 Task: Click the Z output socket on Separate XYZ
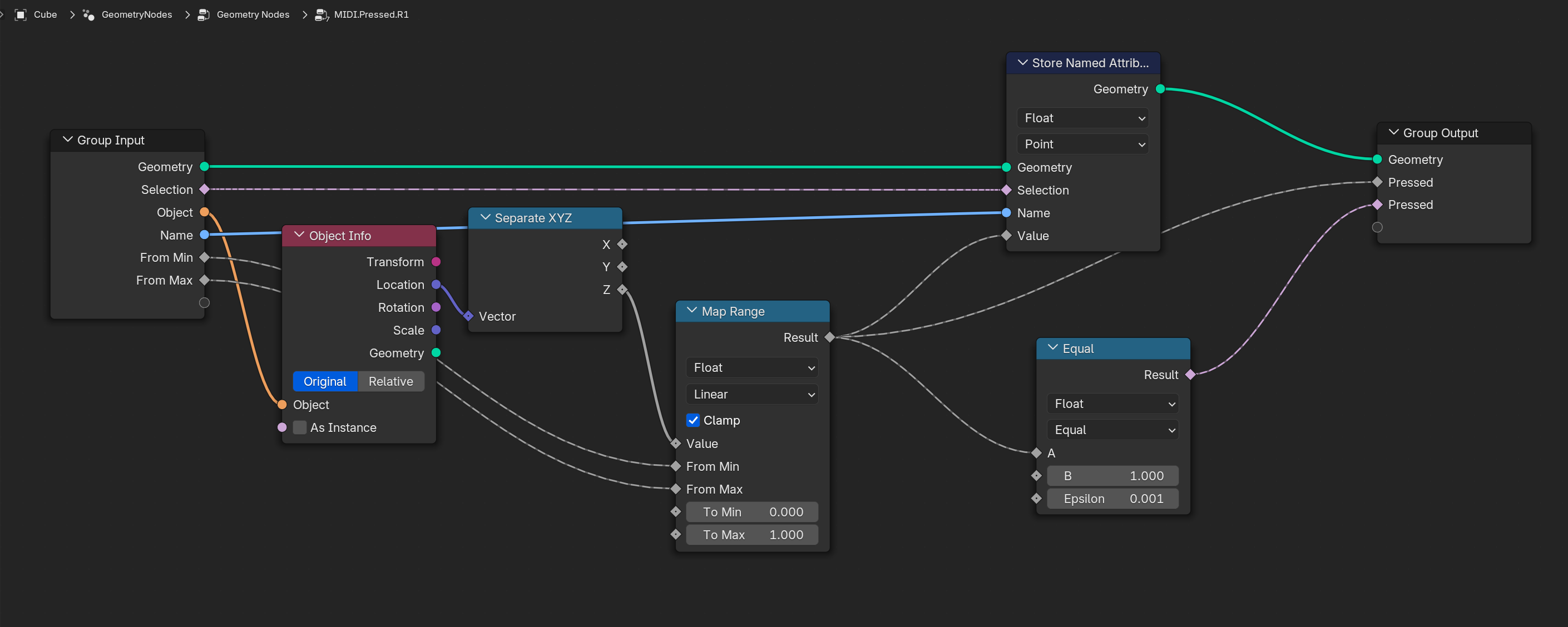tap(622, 290)
